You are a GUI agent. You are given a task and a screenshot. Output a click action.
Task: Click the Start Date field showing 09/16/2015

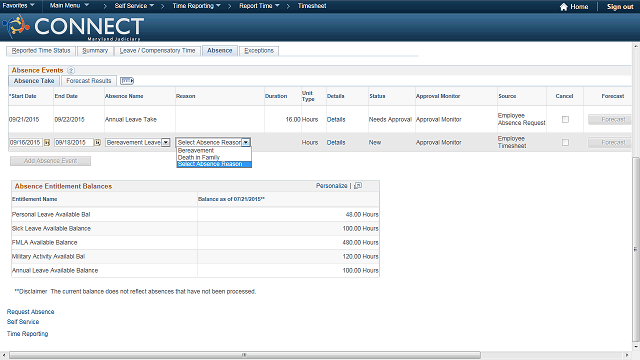25,142
